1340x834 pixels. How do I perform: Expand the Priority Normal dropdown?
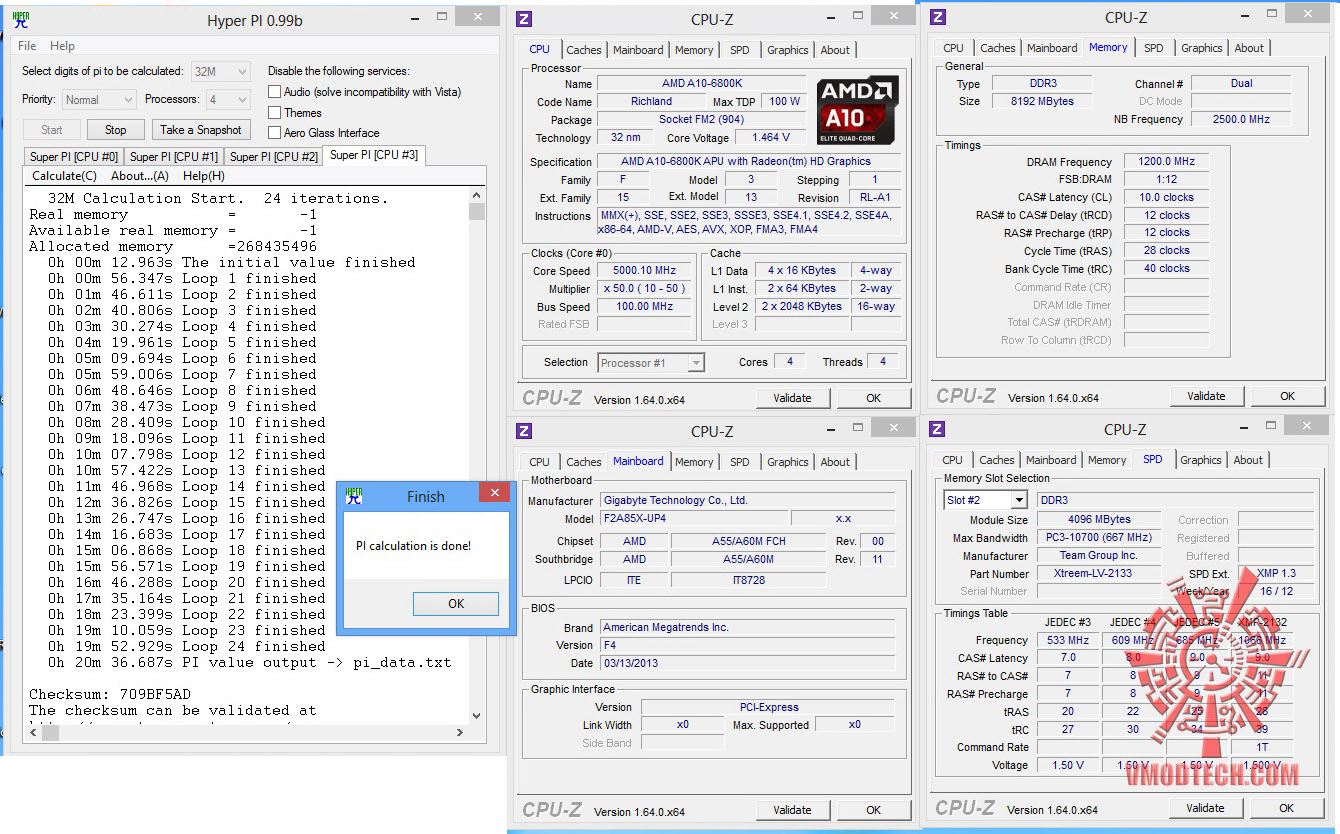point(99,100)
